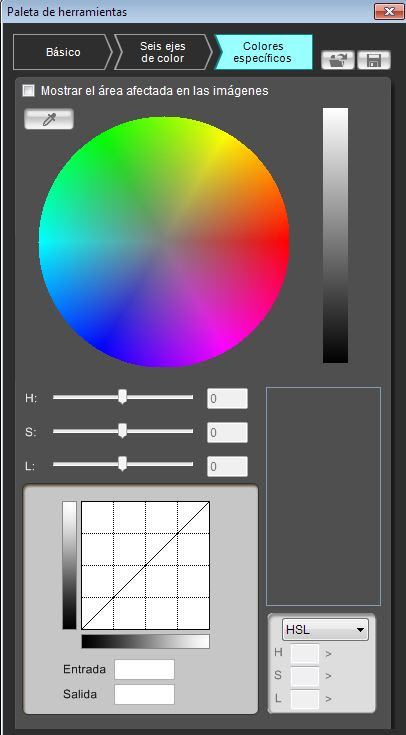This screenshot has width=406, height=735.
Task: Click the arrow next to H field
Action: 328,654
